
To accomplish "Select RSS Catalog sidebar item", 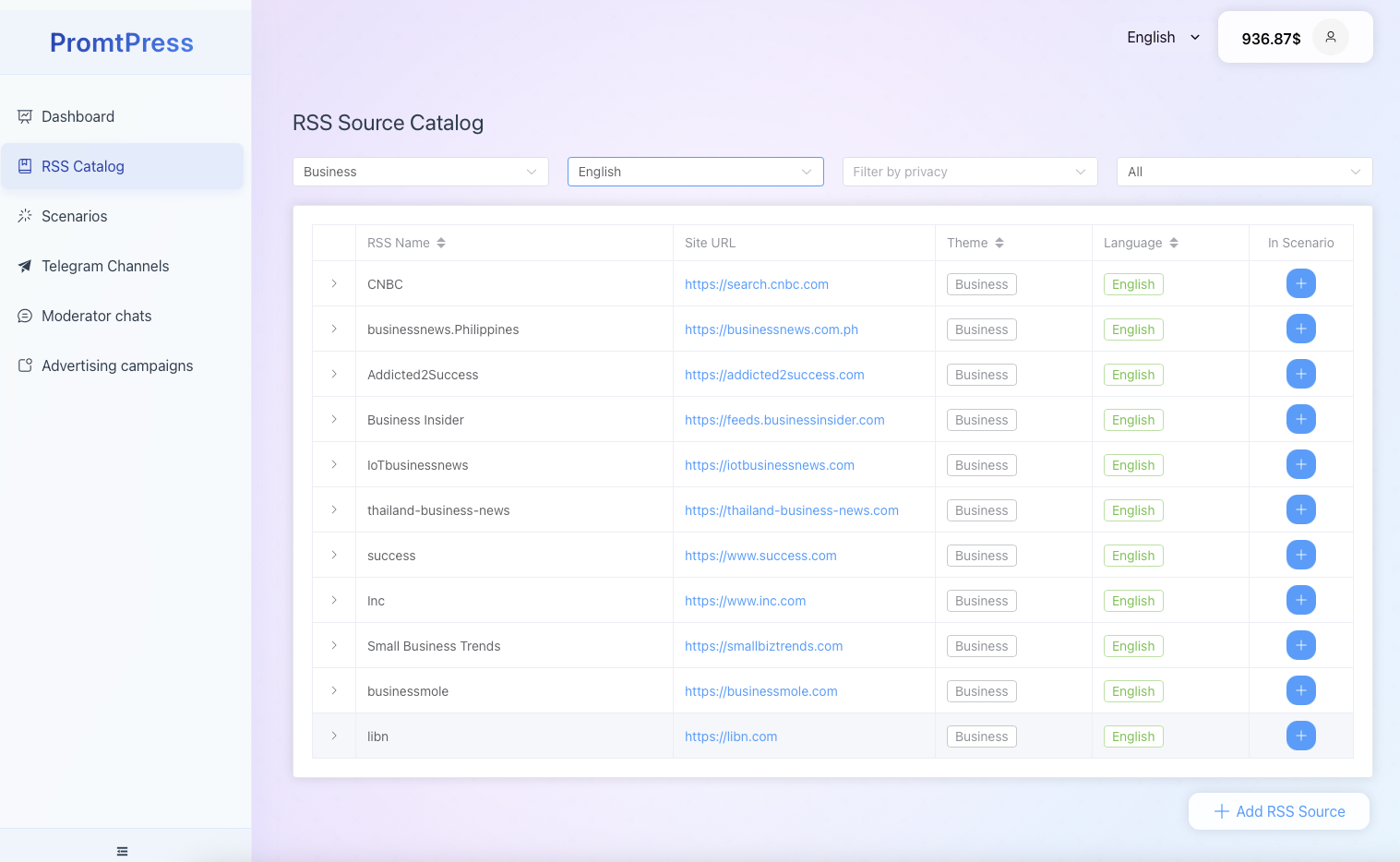I will coord(122,166).
